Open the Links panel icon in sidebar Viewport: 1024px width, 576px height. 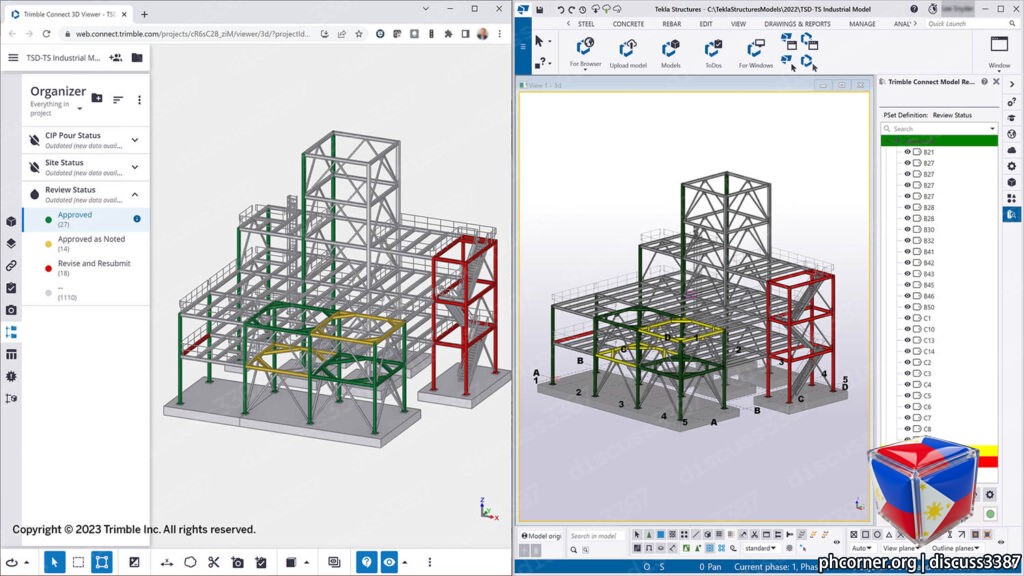point(11,266)
